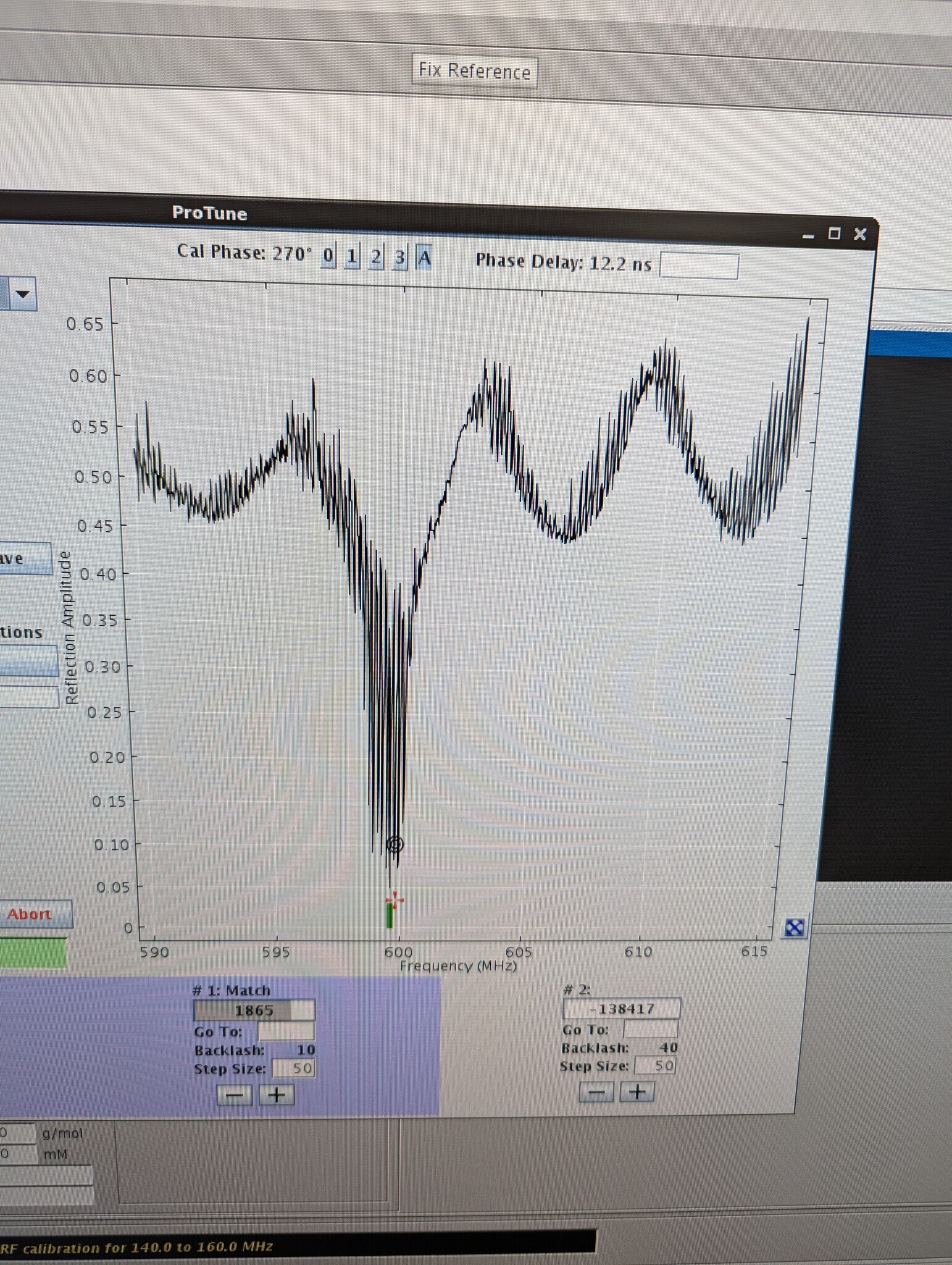Increase motor #2 with plus button
This screenshot has width=952, height=1265.
pyautogui.click(x=637, y=1092)
